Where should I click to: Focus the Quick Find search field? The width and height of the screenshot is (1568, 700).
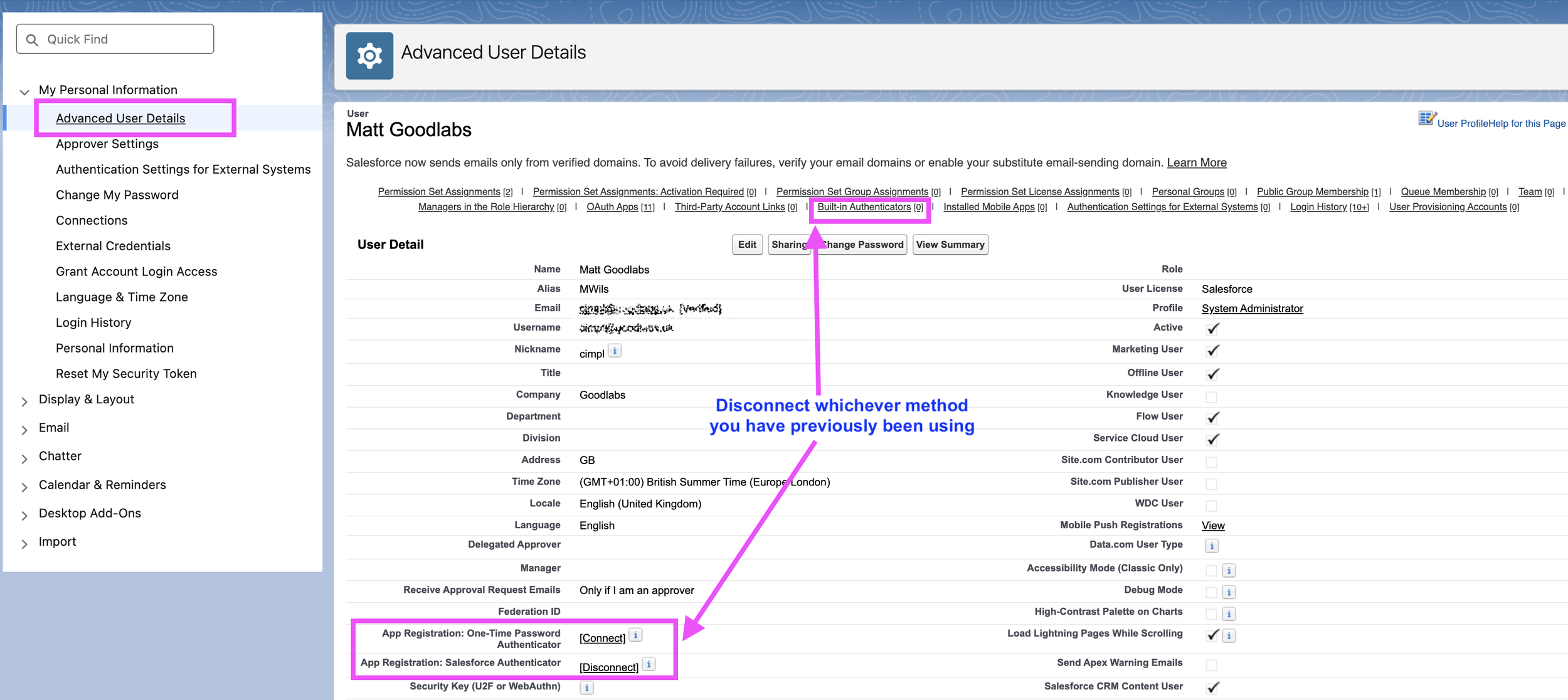point(115,39)
